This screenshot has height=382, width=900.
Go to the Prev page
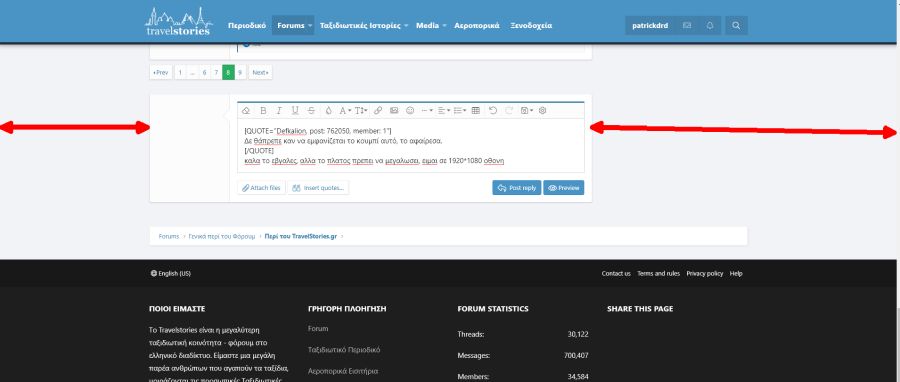(x=161, y=72)
